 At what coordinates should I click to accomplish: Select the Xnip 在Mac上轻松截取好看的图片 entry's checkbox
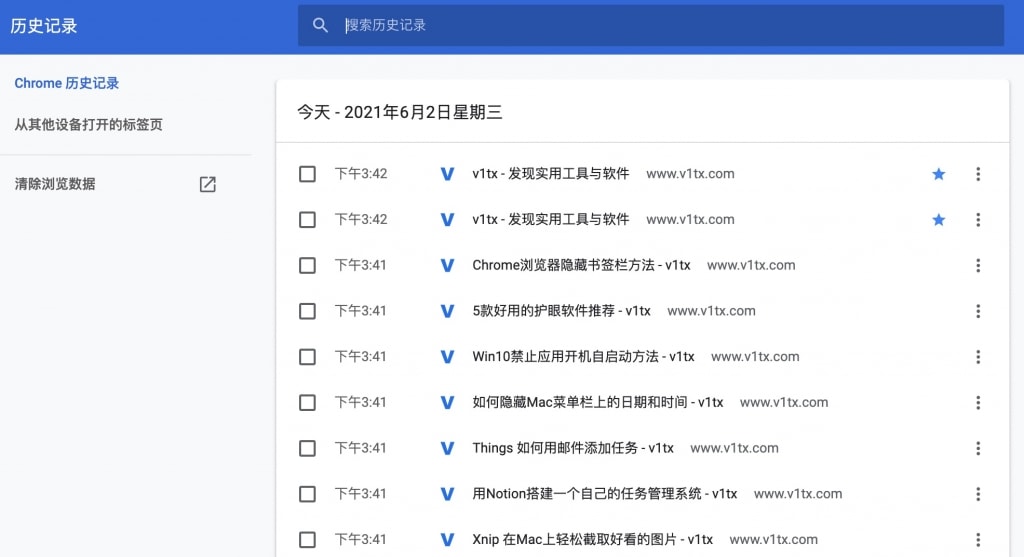[307, 539]
